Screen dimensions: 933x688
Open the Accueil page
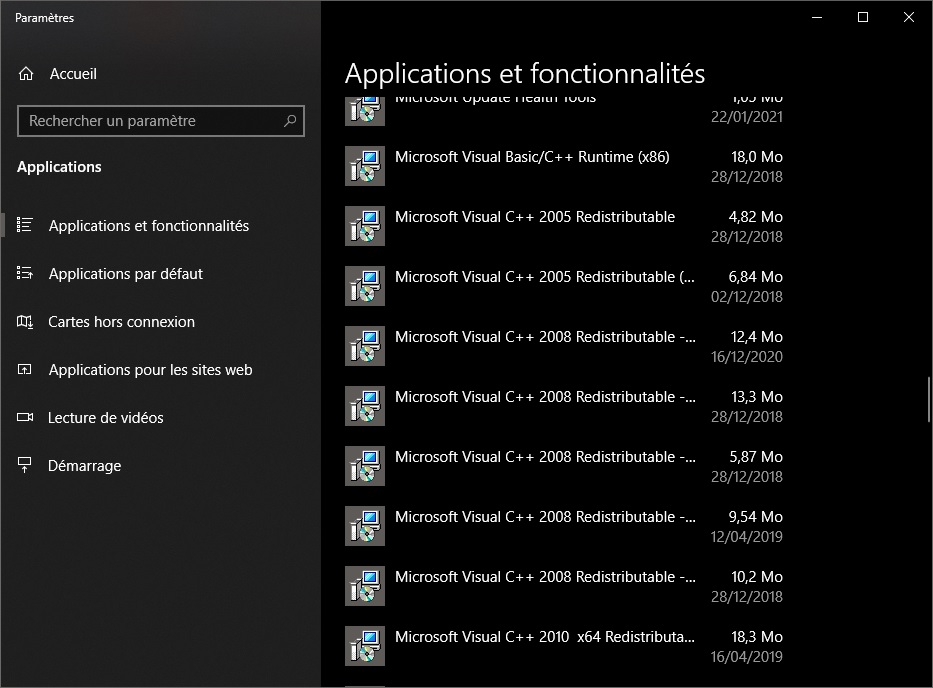pyautogui.click(x=72, y=73)
